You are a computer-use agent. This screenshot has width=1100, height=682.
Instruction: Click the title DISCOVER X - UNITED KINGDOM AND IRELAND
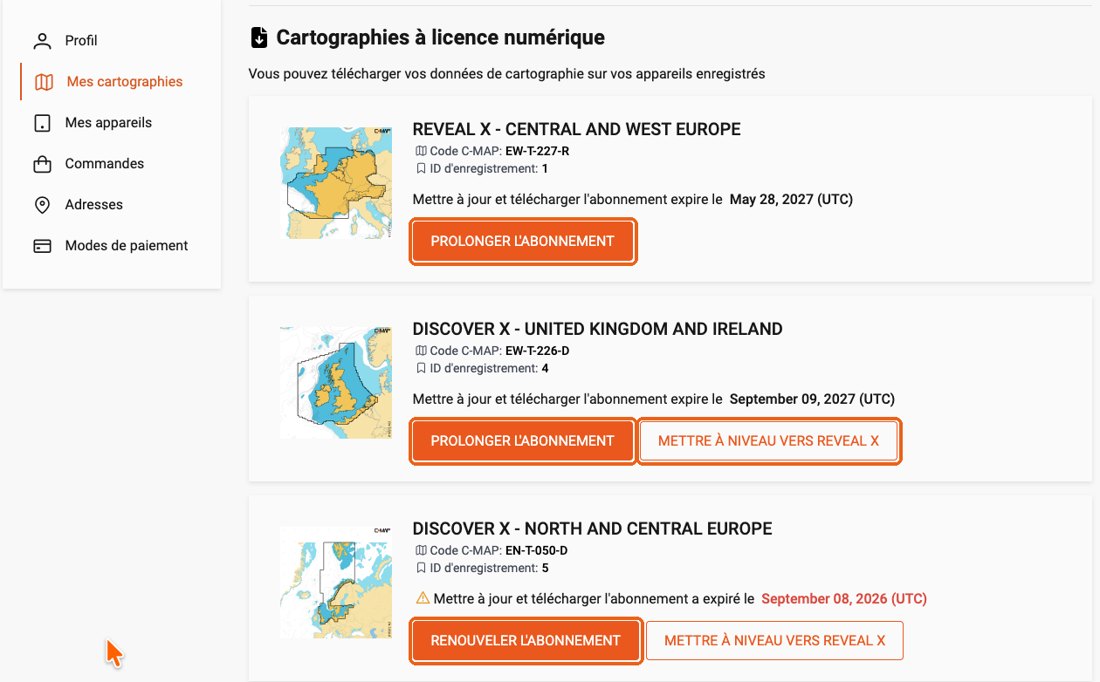pyautogui.click(x=598, y=329)
